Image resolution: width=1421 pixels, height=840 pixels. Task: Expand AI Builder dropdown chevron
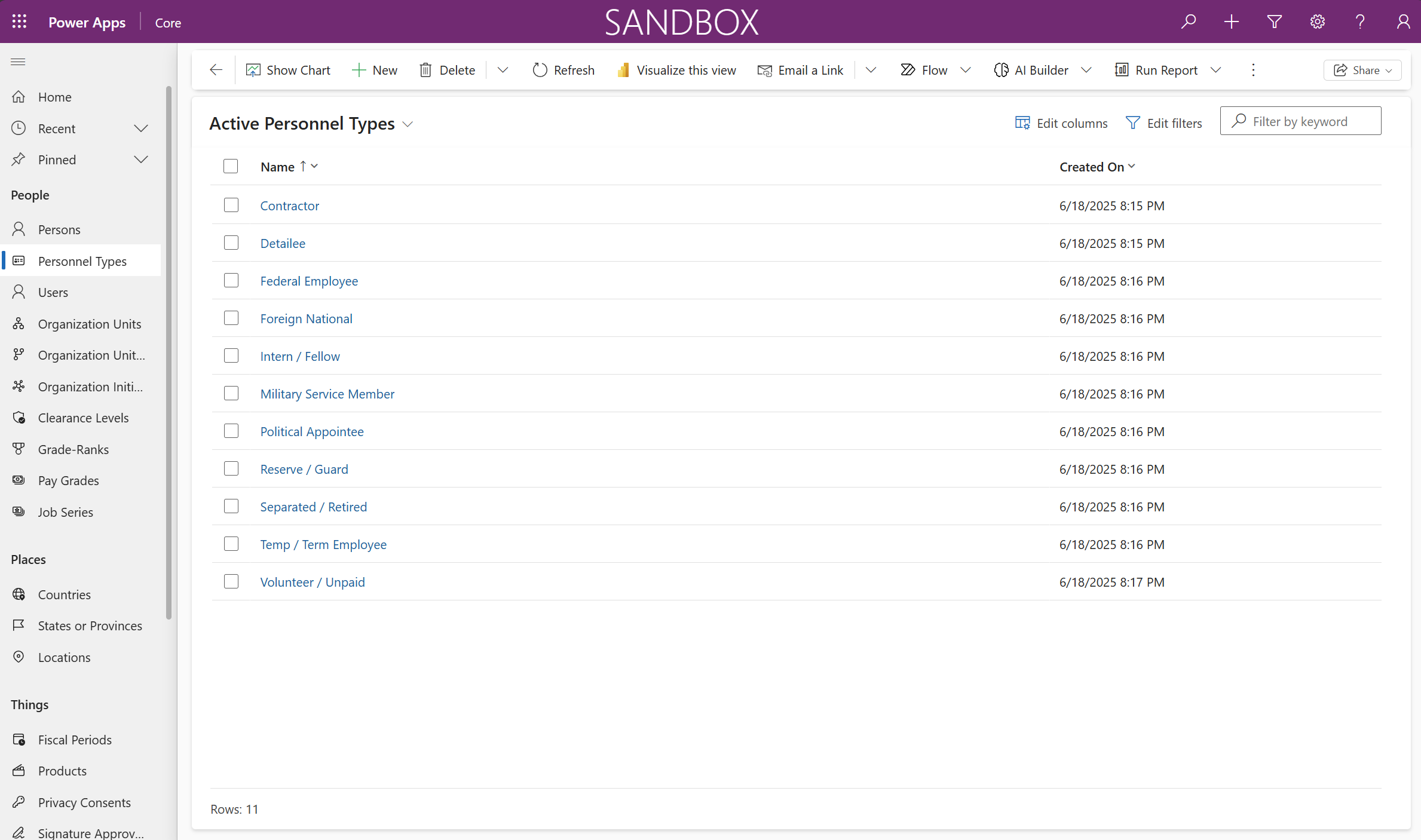(1086, 70)
